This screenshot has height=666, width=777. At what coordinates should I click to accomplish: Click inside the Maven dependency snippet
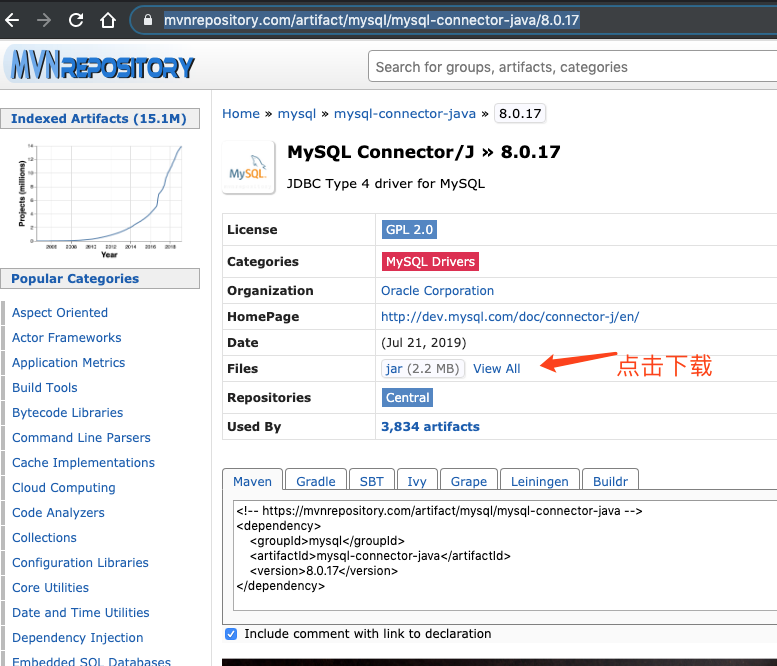(x=505, y=555)
